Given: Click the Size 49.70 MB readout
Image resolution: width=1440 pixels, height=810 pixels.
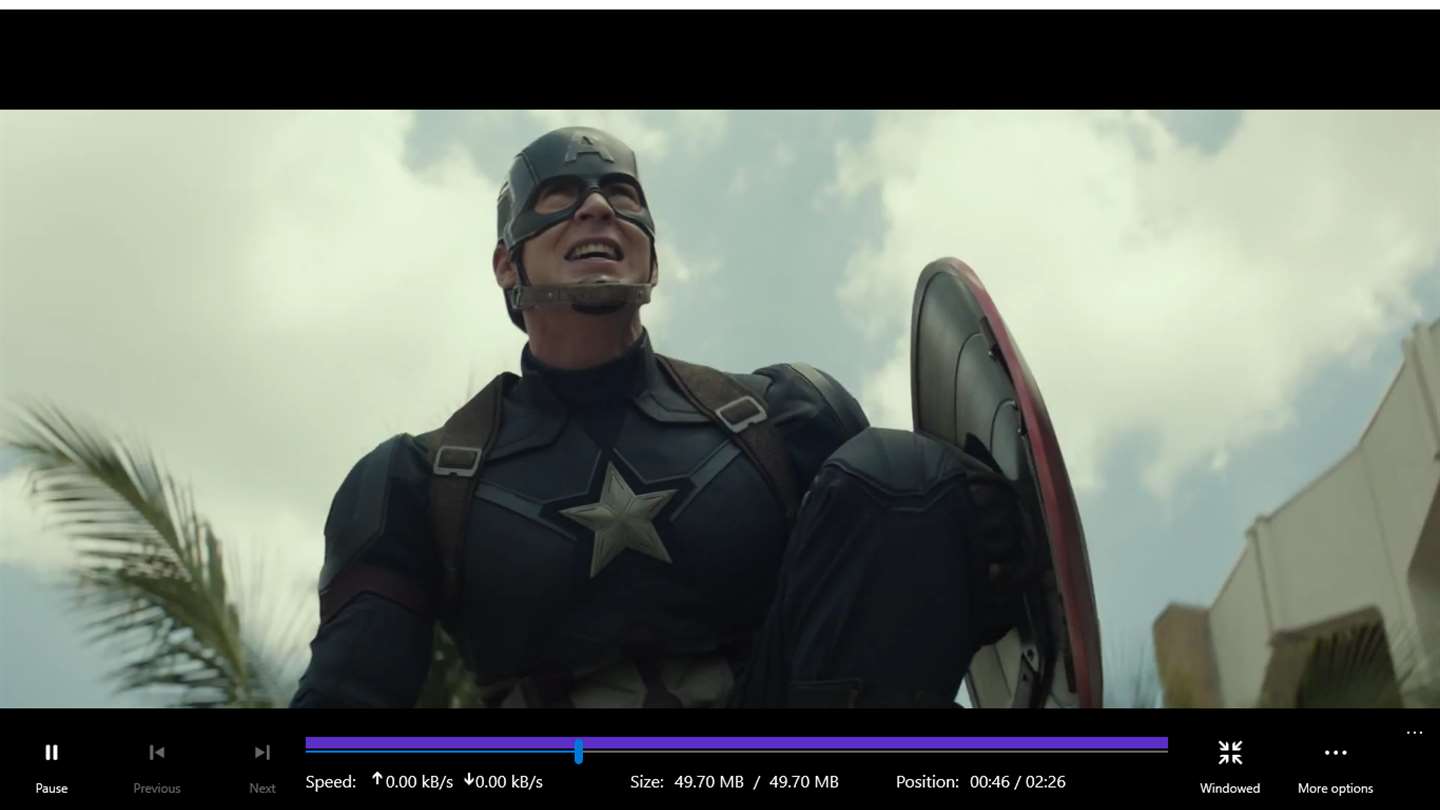Looking at the screenshot, I should 734,782.
